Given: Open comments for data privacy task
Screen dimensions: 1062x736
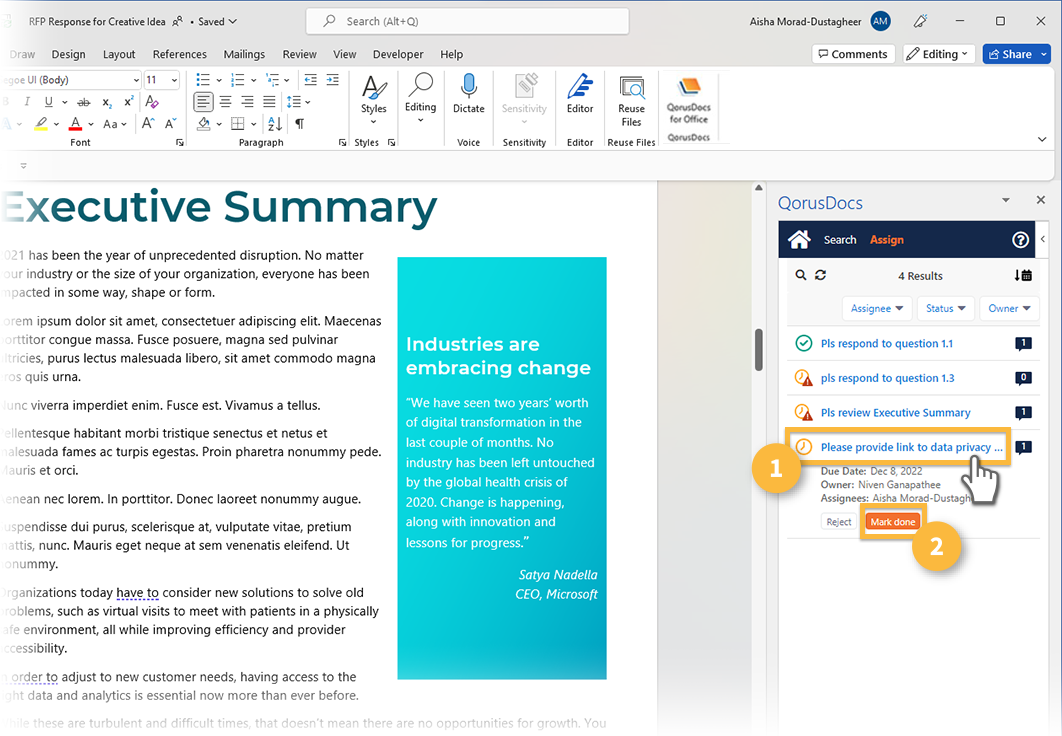Looking at the screenshot, I should pos(1024,448).
